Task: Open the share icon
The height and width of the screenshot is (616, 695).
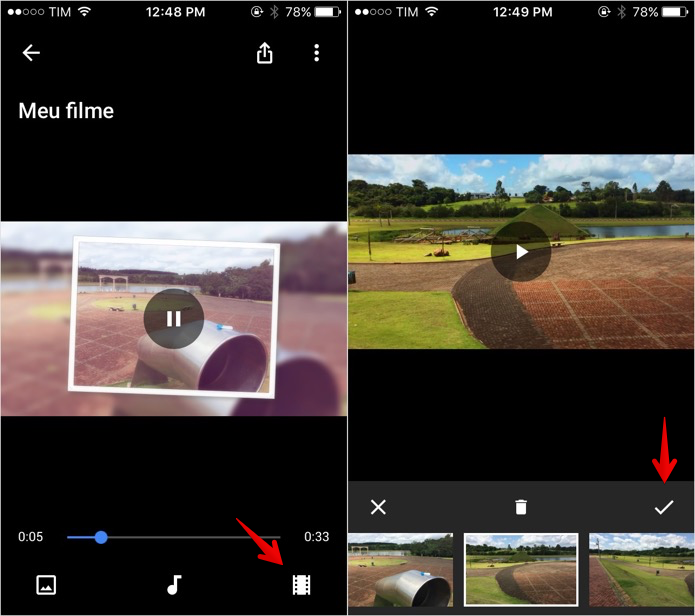Action: [265, 53]
